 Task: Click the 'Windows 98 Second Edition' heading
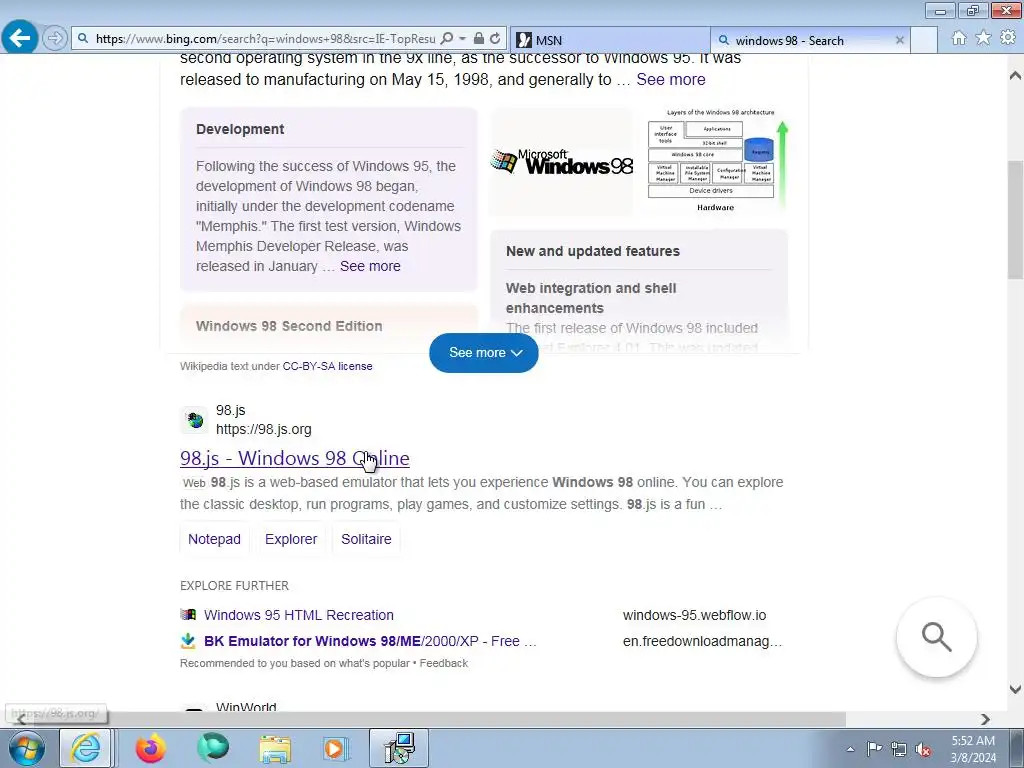coord(289,327)
